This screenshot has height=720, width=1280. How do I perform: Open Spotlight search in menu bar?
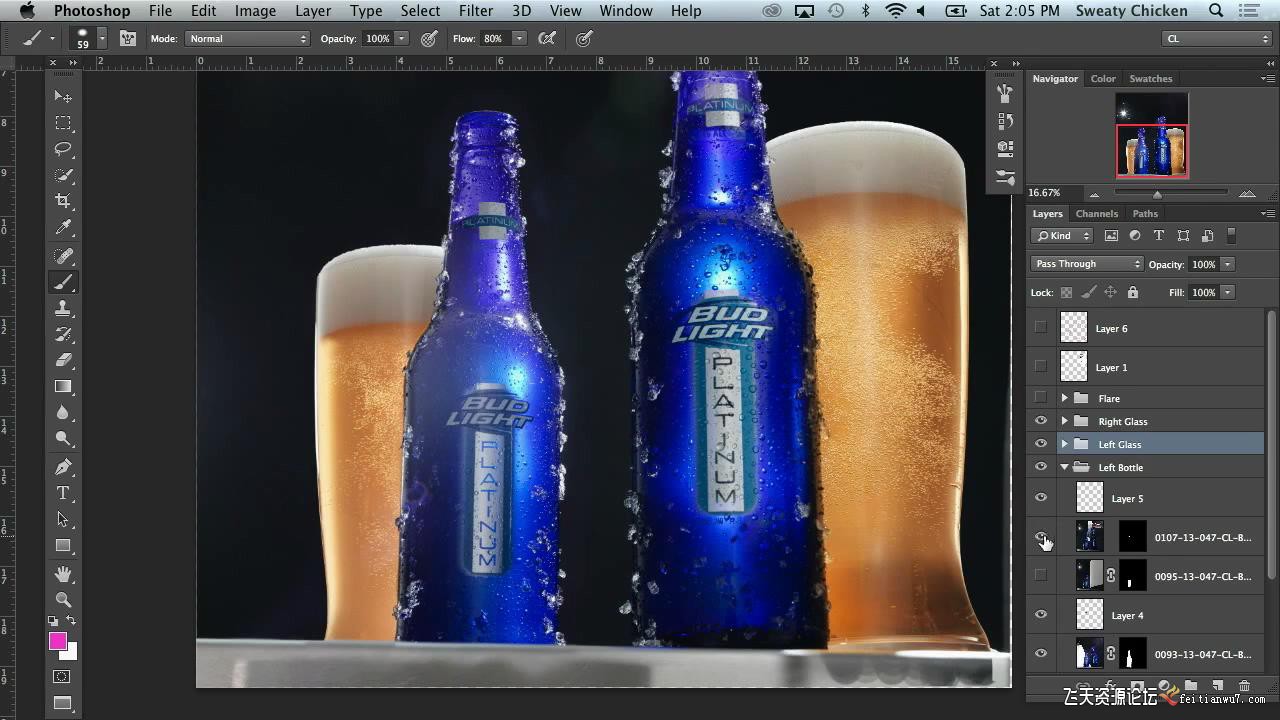point(1216,11)
